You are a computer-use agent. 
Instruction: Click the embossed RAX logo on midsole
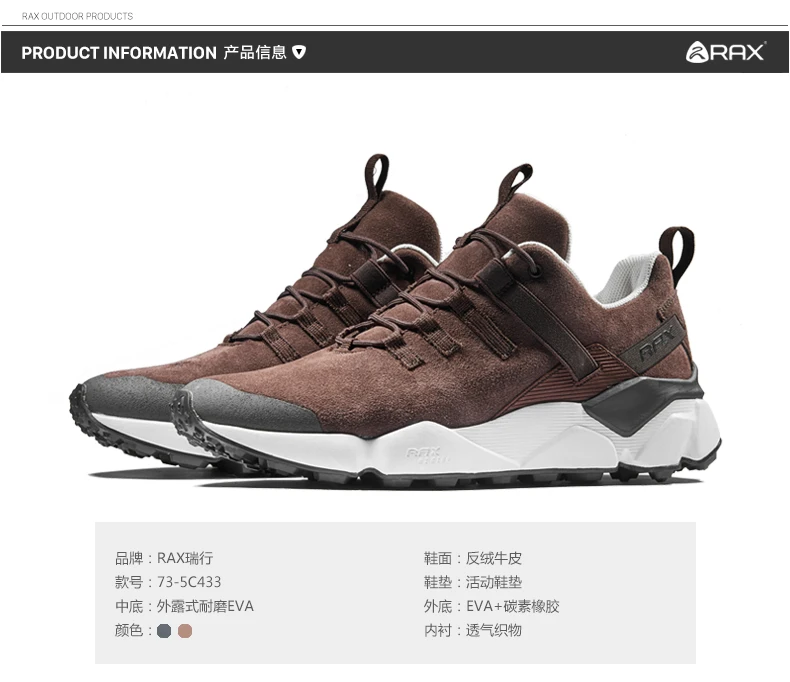tap(424, 454)
